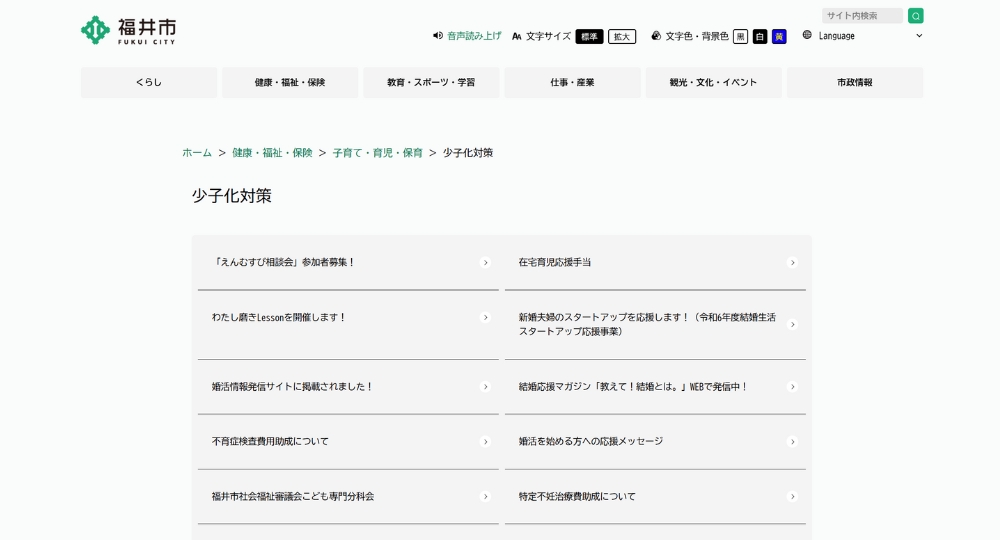The image size is (1000, 540).
Task: Click 子育て・育児・保育 breadcrumb link
Action: (x=378, y=153)
